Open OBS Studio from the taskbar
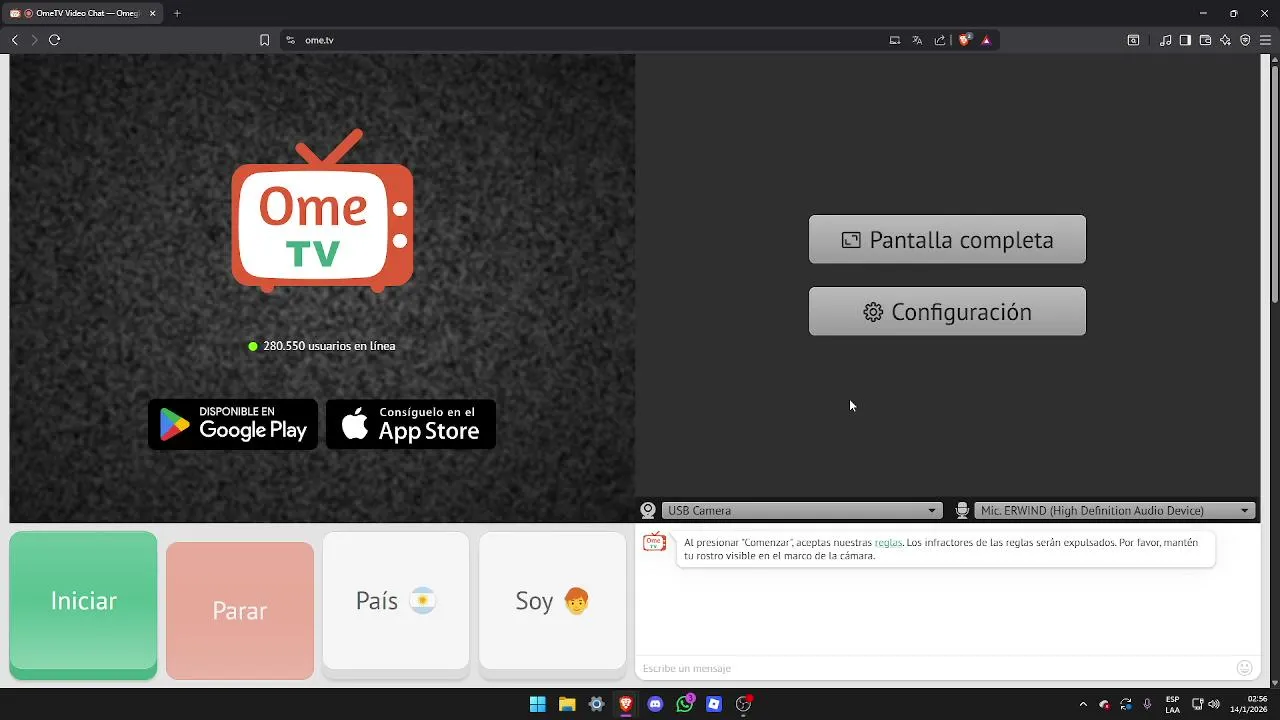1280x720 pixels. (x=743, y=704)
